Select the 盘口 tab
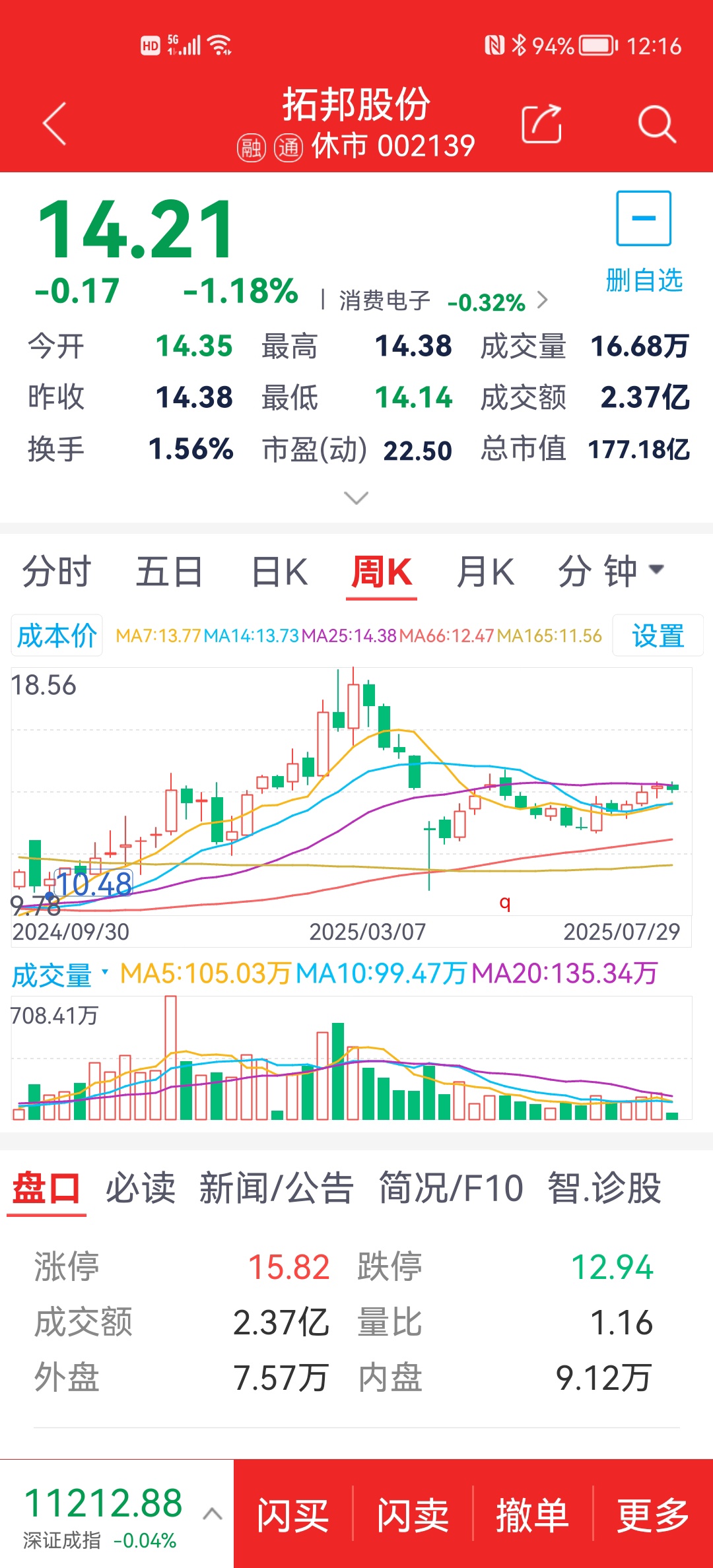The image size is (713, 1568). coord(46,1189)
